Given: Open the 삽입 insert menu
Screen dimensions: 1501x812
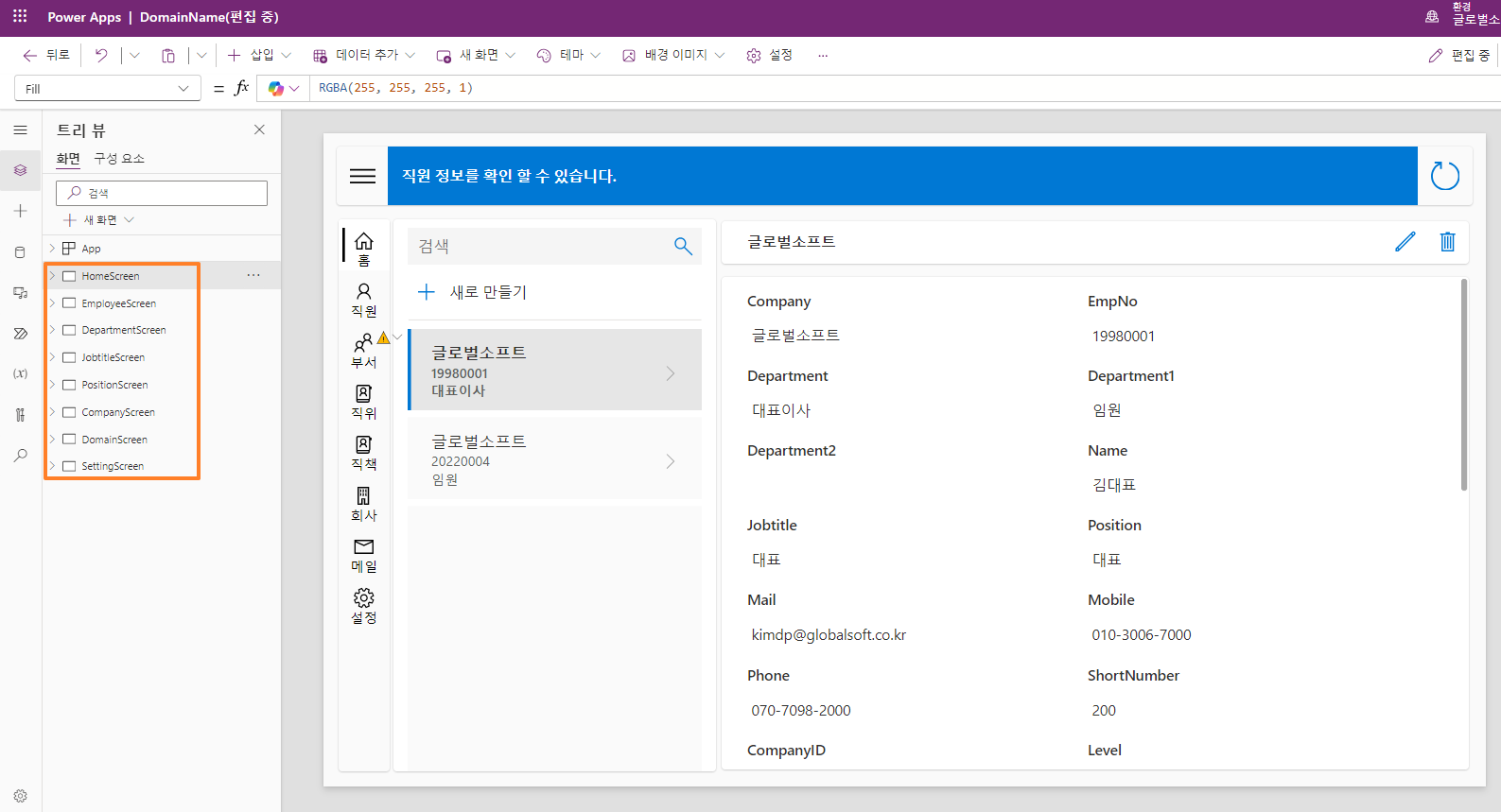Looking at the screenshot, I should point(259,55).
